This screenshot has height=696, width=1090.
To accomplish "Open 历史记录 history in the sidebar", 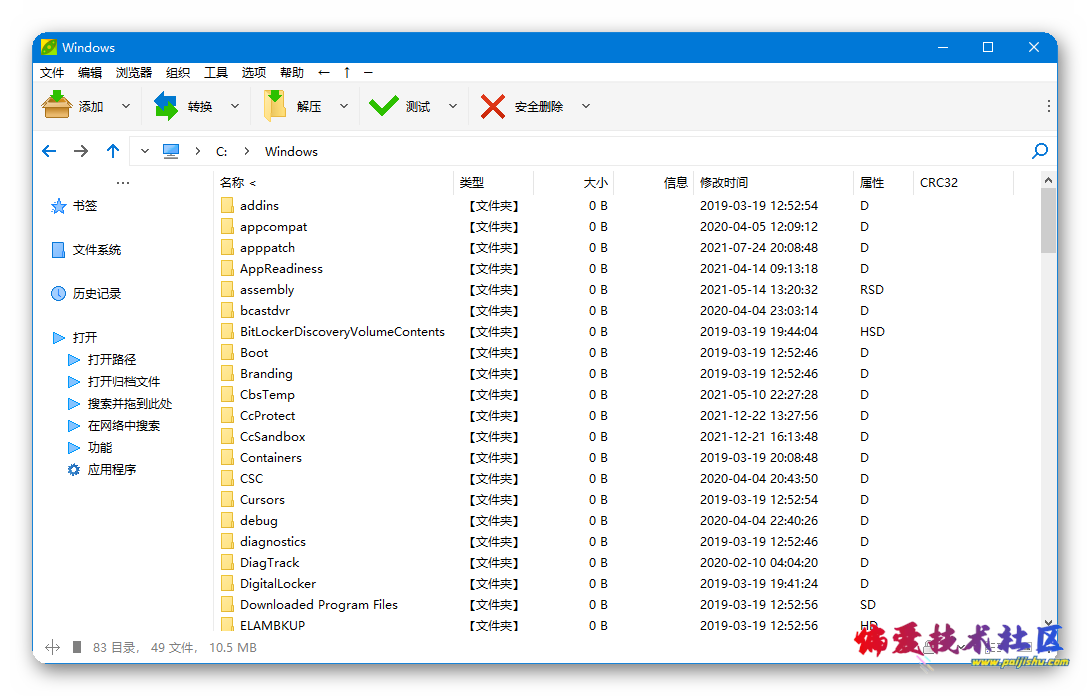I will click(x=87, y=293).
